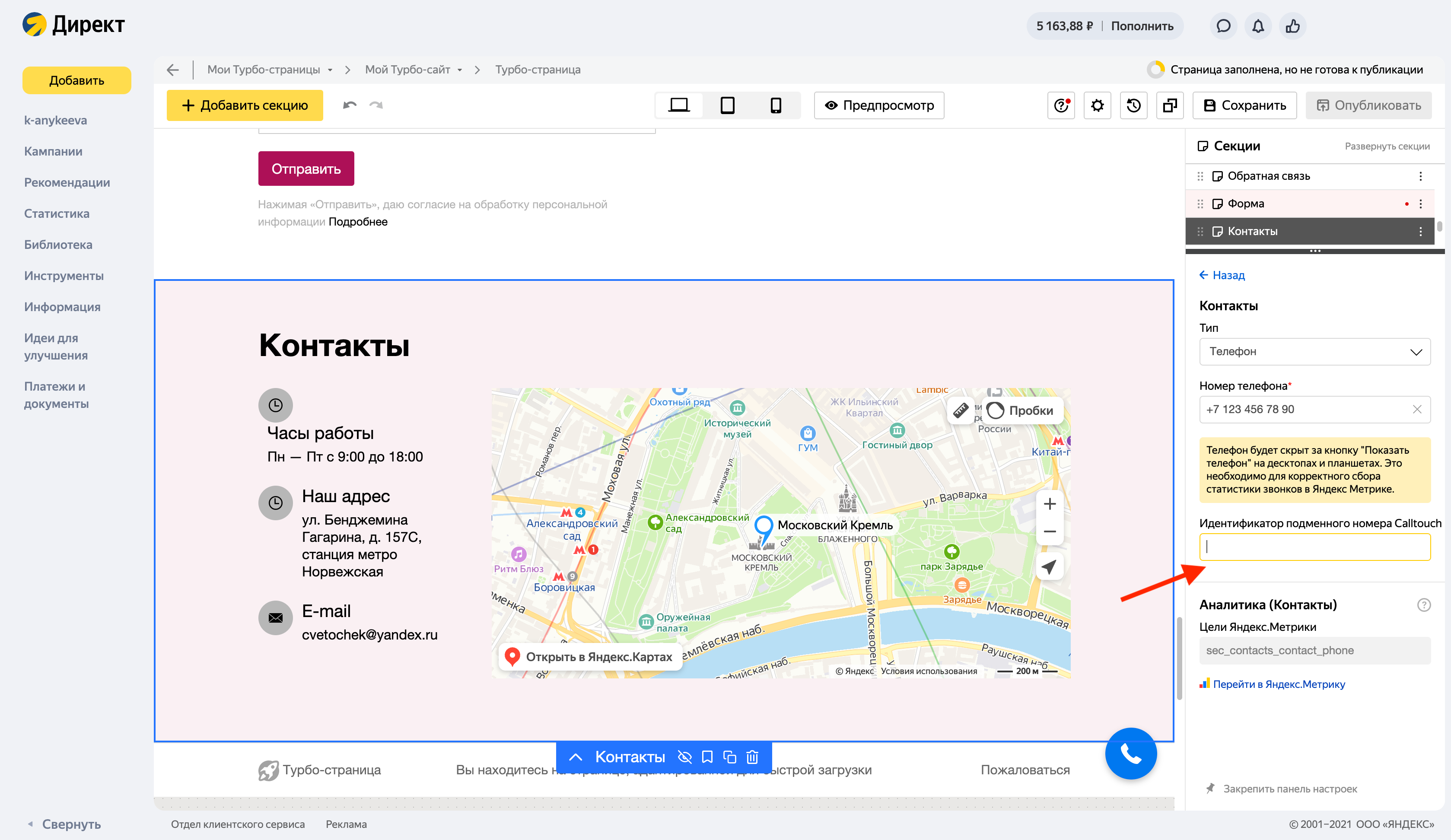Copy the Контакты section

(729, 757)
